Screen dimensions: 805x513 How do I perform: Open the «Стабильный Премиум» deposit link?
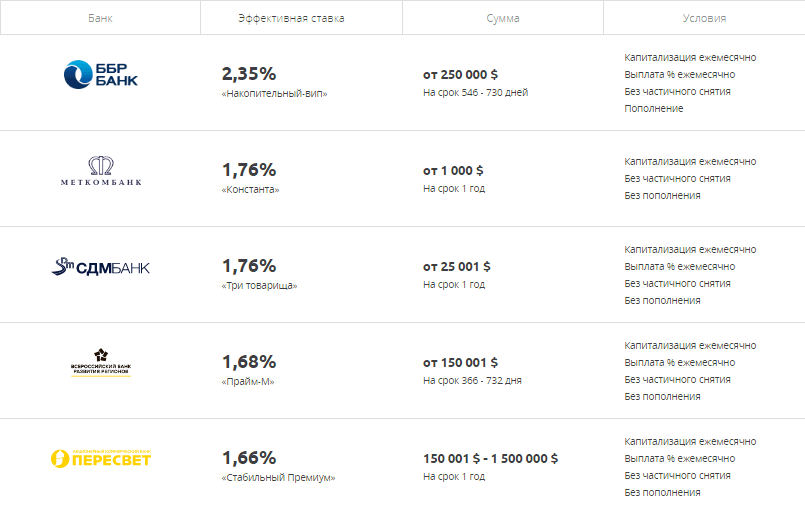click(x=278, y=478)
